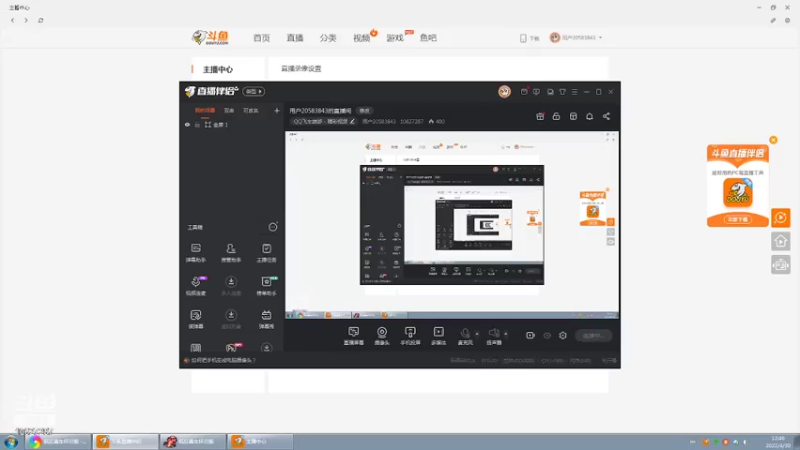Open the streamer avatar in companion title bar
This screenshot has height=450, width=800.
(504, 91)
